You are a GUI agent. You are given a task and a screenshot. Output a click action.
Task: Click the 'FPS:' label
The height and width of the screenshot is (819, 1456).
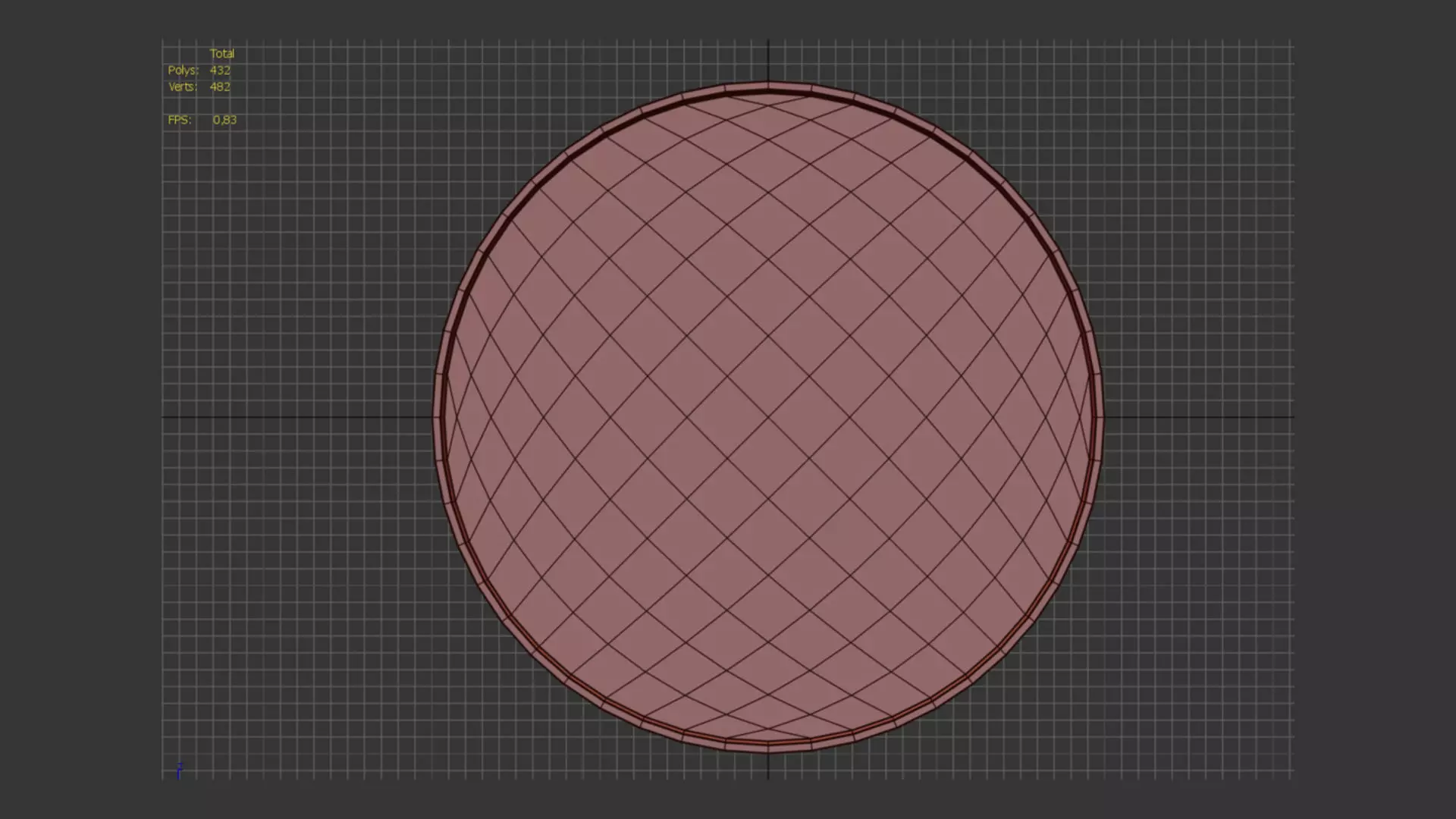click(x=180, y=120)
